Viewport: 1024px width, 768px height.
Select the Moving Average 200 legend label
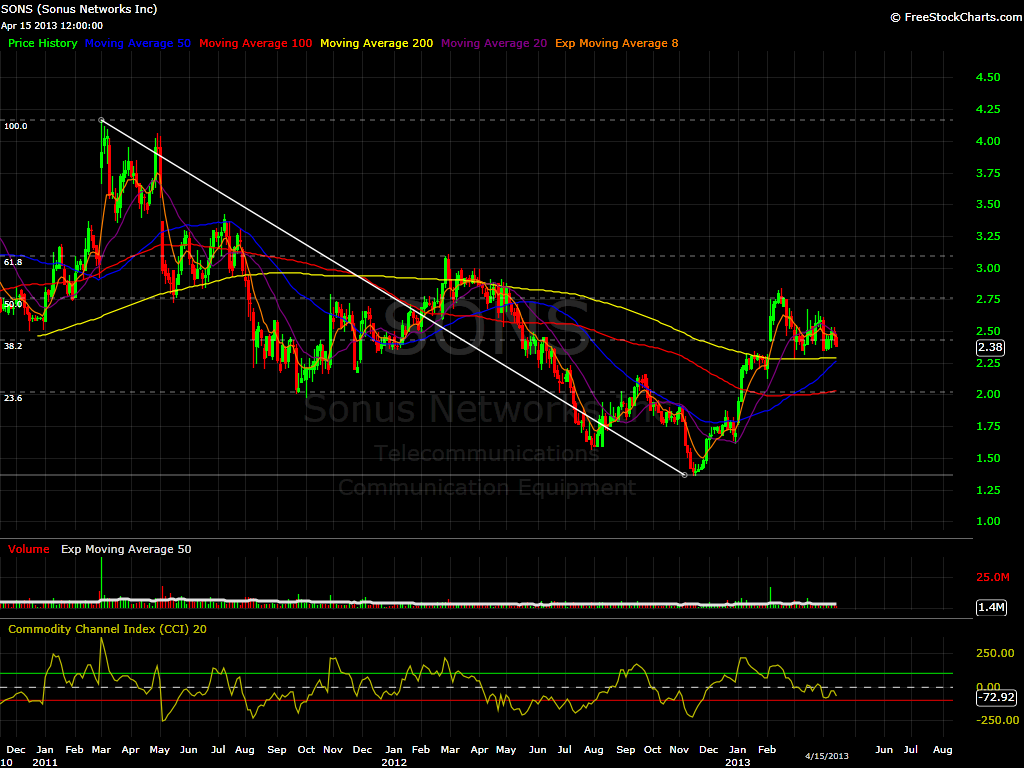point(376,43)
